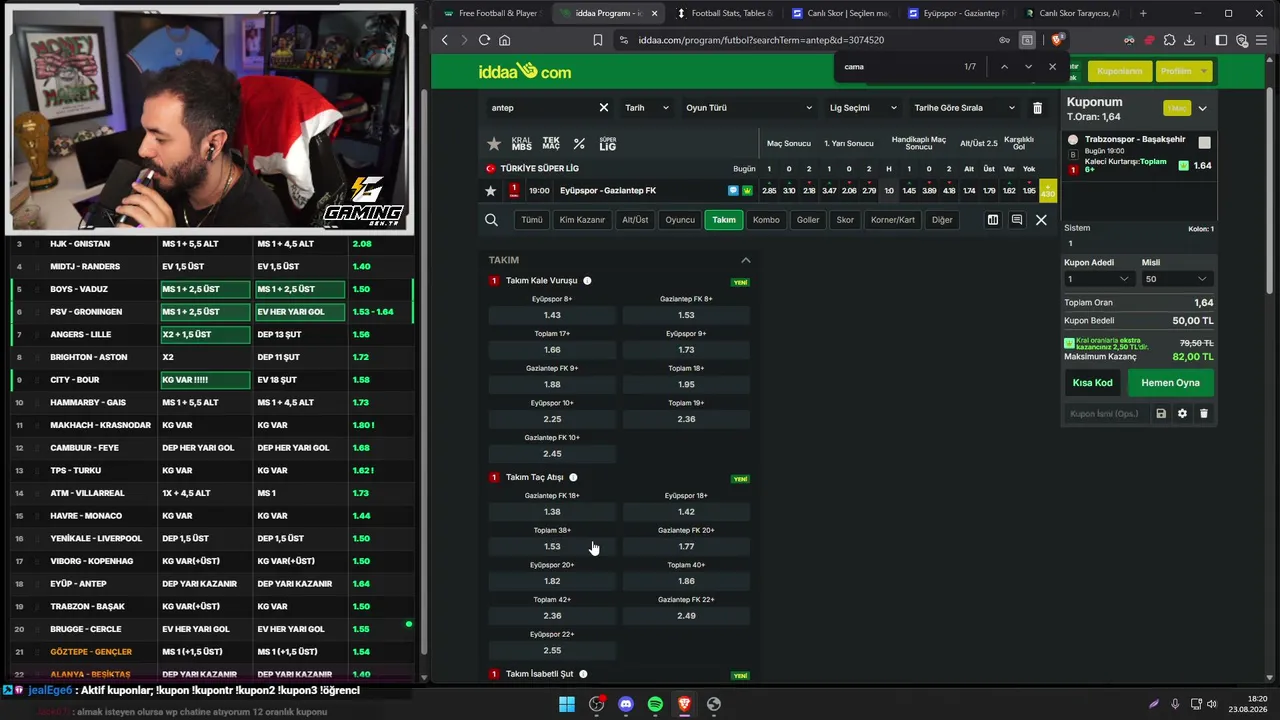1280x720 pixels.
Task: Select the percent filter icon
Action: click(x=579, y=144)
